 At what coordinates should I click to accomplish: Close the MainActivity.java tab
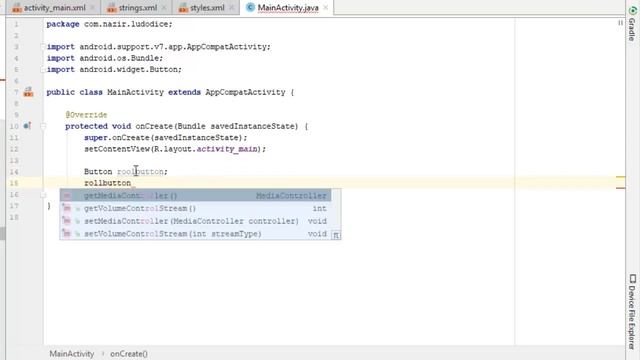[325, 8]
